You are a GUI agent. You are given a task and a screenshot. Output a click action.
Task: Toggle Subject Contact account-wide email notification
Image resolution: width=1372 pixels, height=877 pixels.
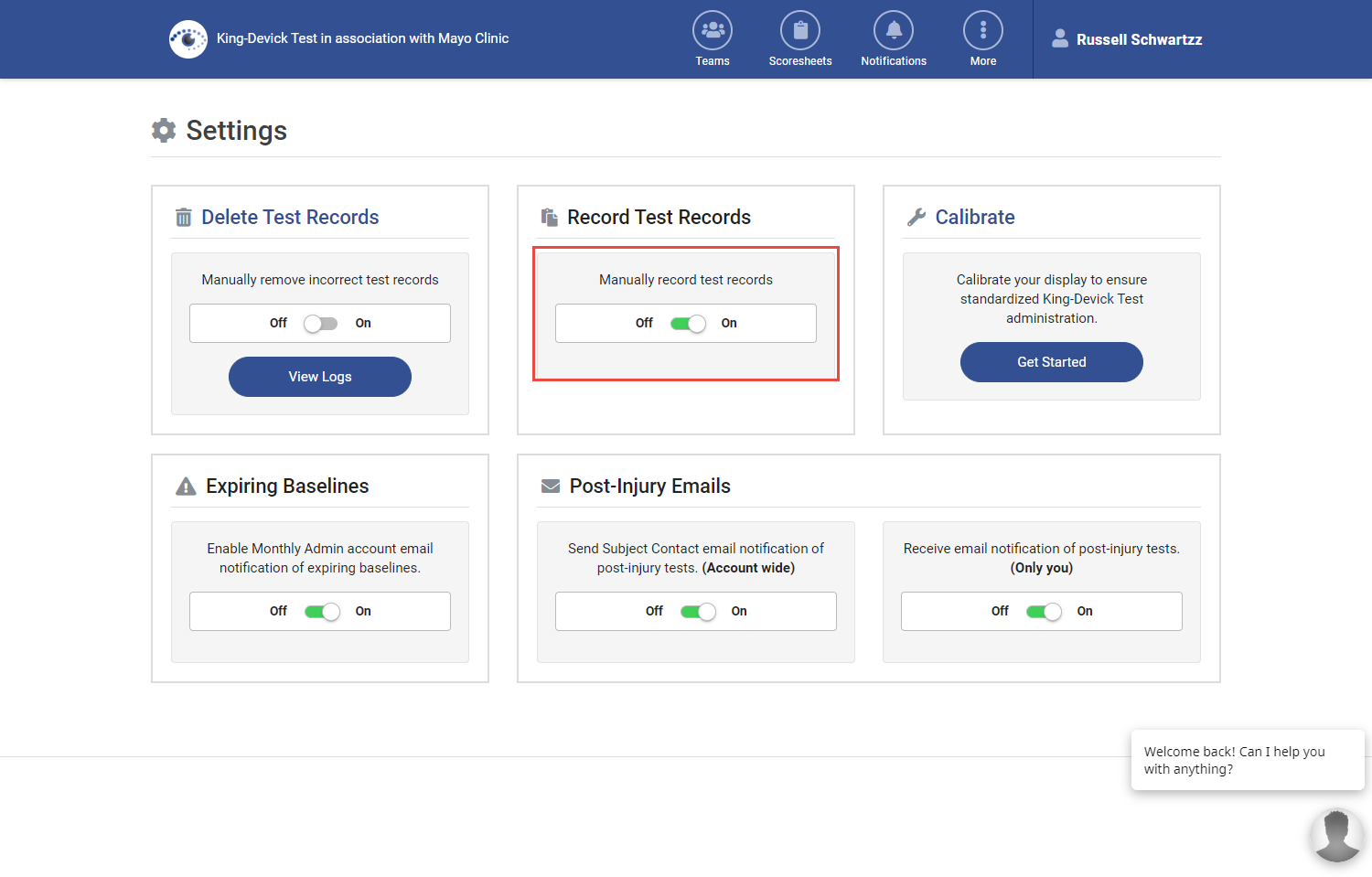tap(698, 612)
